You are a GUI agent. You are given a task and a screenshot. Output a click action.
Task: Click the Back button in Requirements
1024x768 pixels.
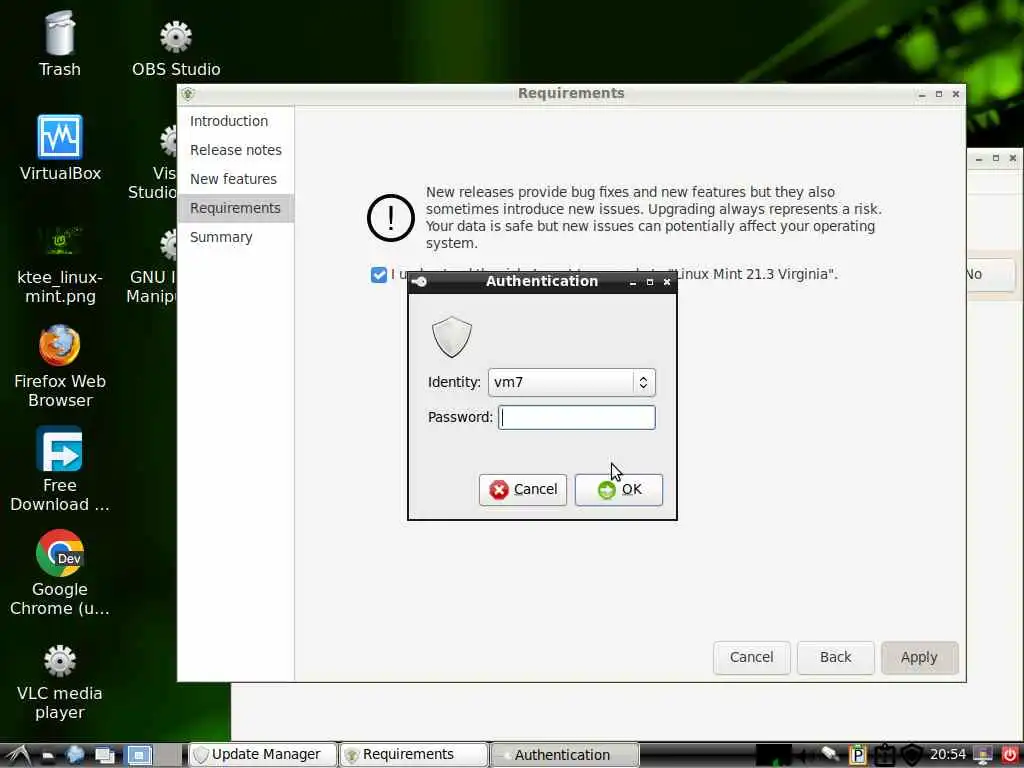click(835, 658)
